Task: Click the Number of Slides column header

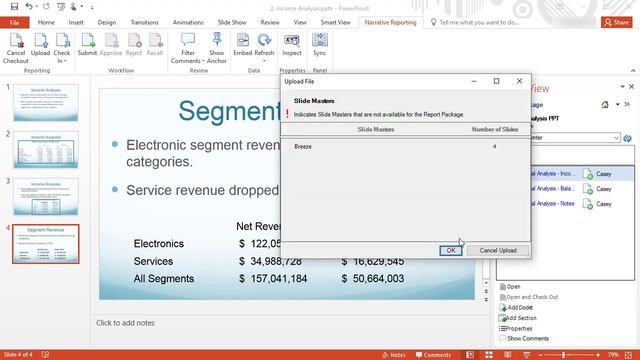Action: pyautogui.click(x=495, y=129)
